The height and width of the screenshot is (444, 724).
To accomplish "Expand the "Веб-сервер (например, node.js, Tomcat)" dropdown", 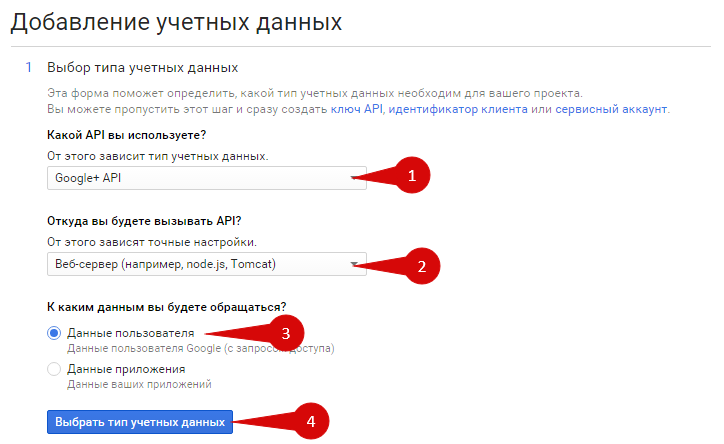I will 206,264.
